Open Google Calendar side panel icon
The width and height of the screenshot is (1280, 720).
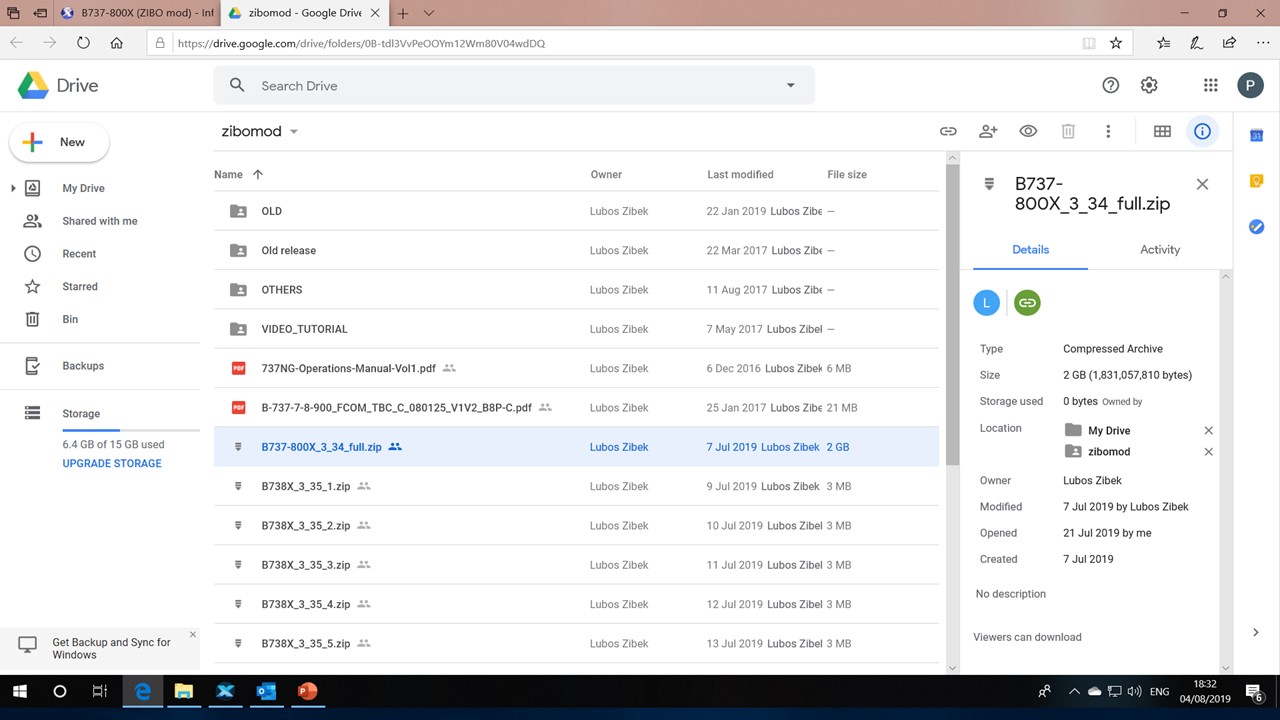coord(1257,135)
